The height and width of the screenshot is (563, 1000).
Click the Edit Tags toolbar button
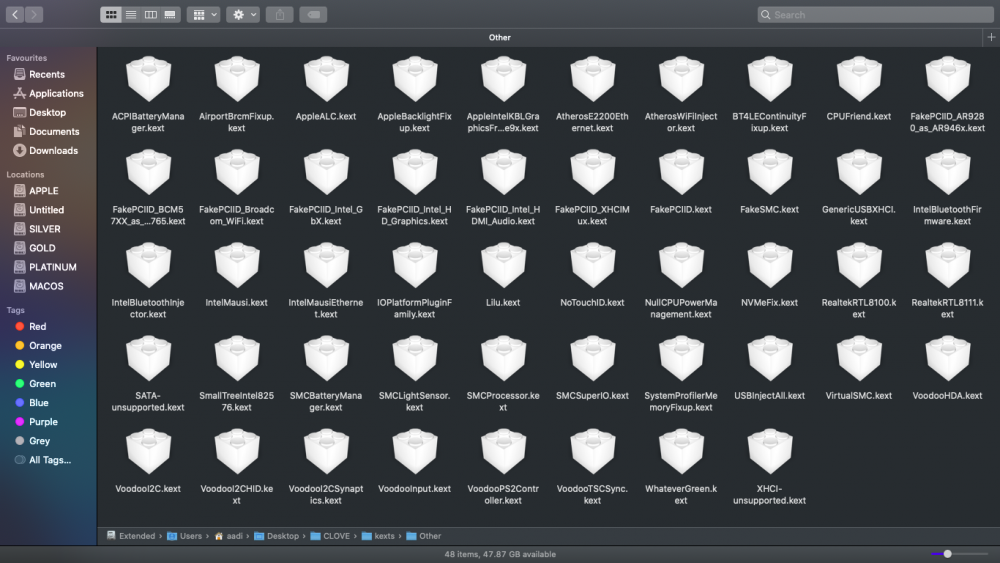(x=313, y=14)
